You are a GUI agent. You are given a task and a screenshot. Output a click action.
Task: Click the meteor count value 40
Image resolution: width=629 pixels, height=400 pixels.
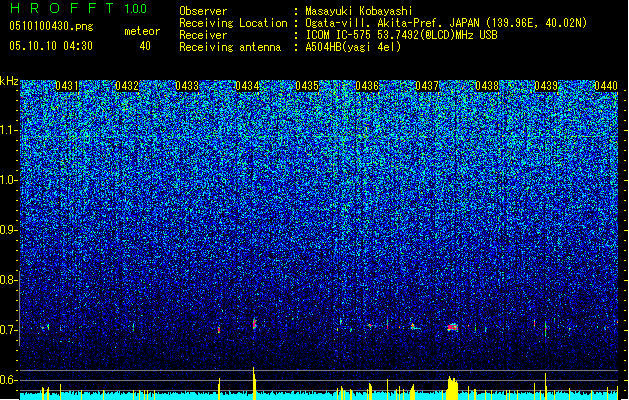point(145,46)
